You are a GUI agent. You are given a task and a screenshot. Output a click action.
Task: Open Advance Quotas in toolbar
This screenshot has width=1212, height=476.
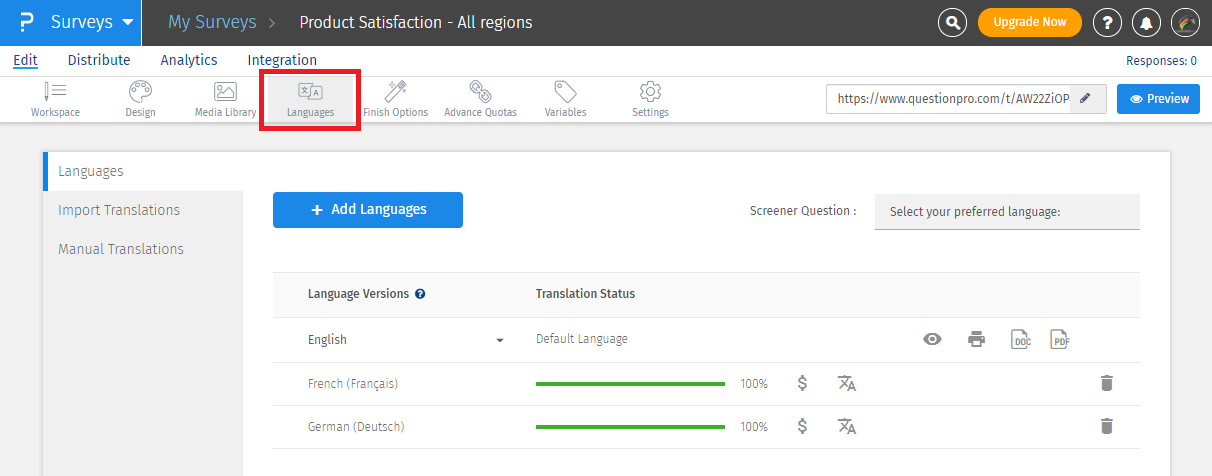[480, 99]
